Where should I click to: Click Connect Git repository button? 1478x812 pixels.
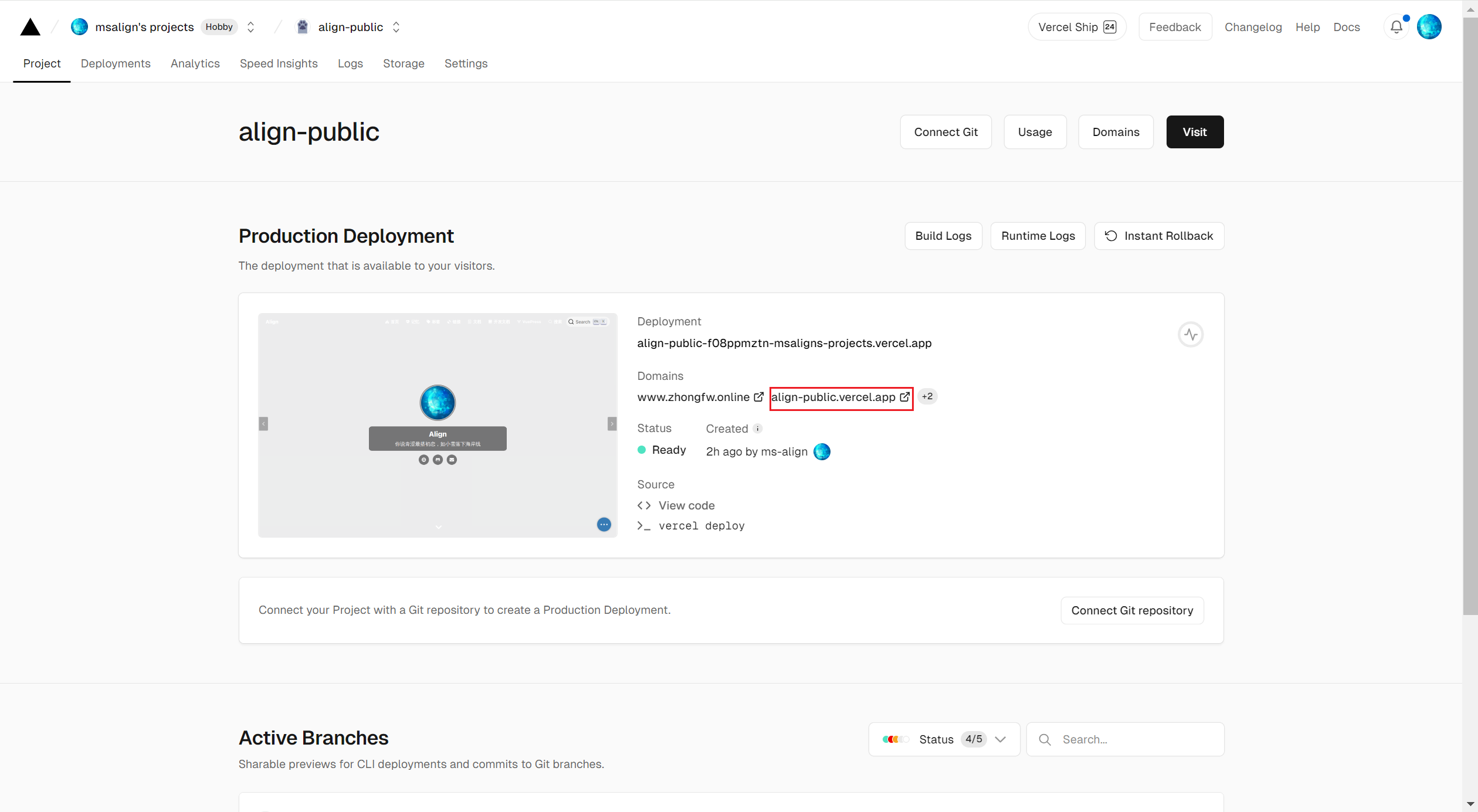point(1132,610)
